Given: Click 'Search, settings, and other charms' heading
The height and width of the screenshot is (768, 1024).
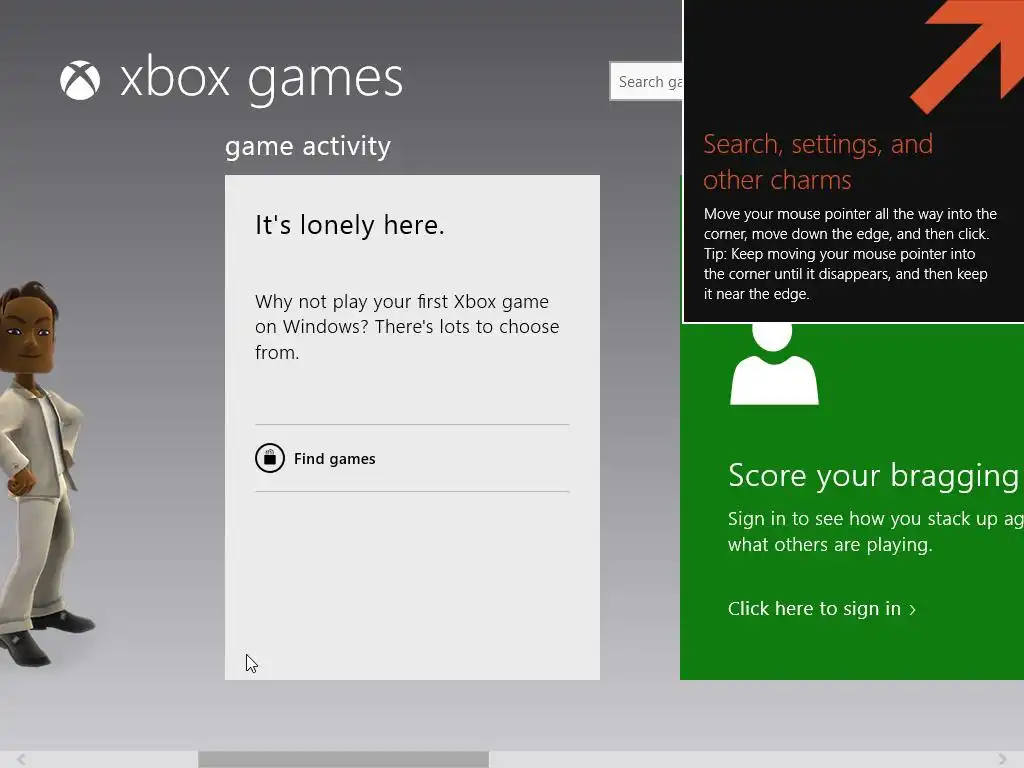Looking at the screenshot, I should 818,162.
